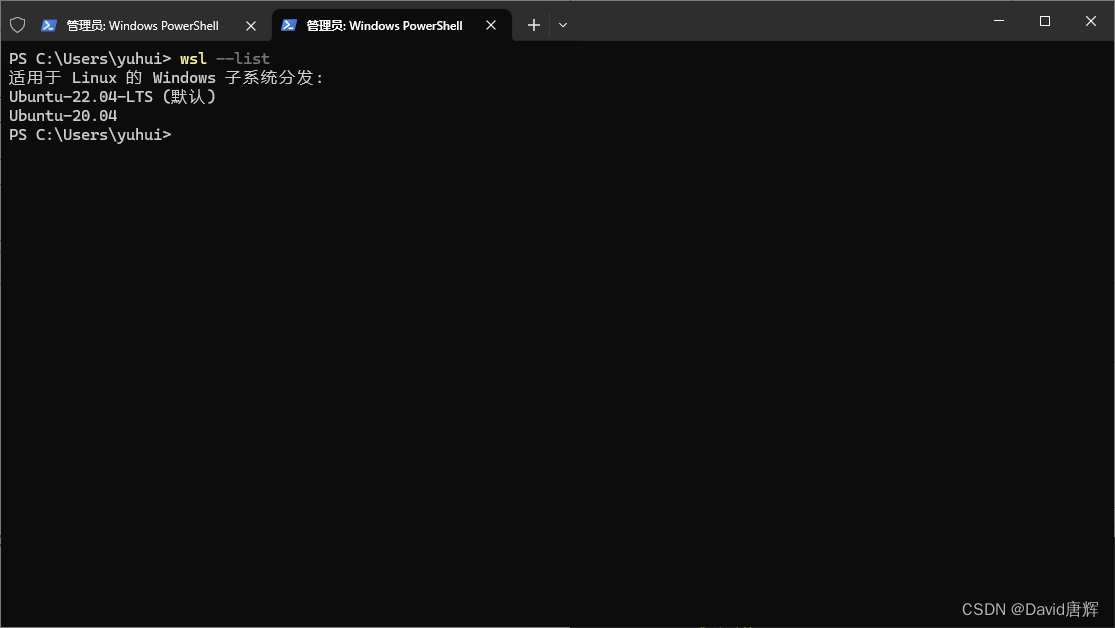The image size is (1115, 628).
Task: Click the 'Ubuntu-20.04' line
Action: [63, 115]
